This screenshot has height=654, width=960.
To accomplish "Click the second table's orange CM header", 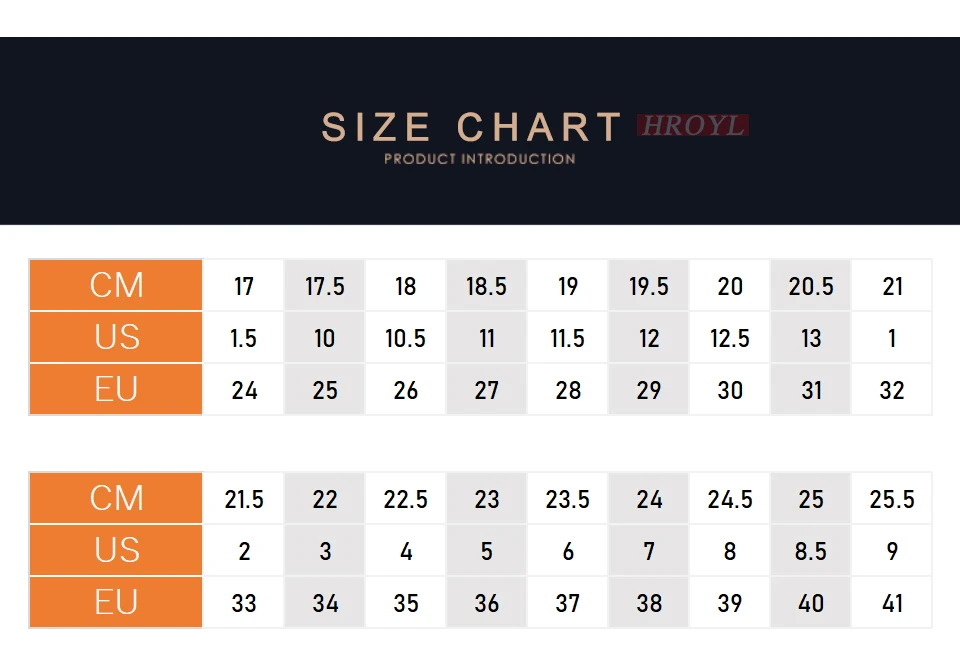I will point(116,498).
